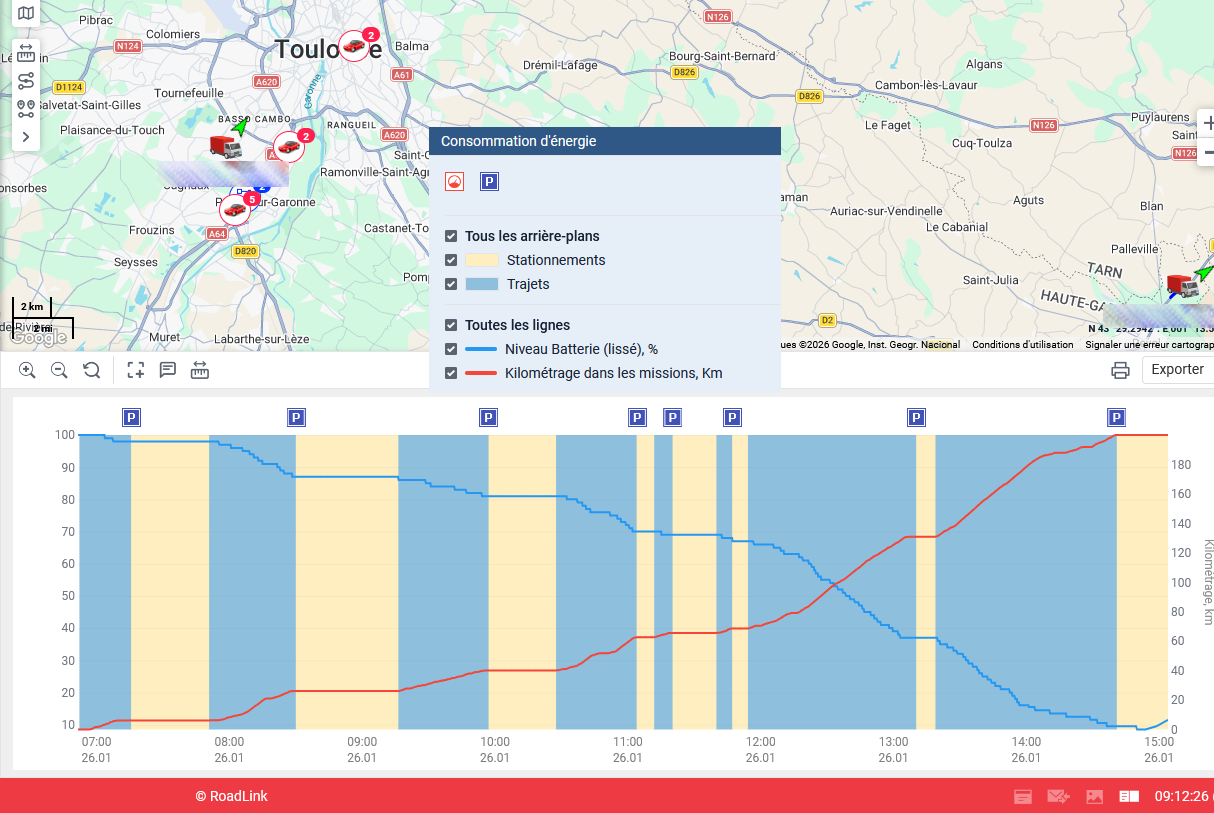Click the Stationnements yellow color swatch

point(481,260)
